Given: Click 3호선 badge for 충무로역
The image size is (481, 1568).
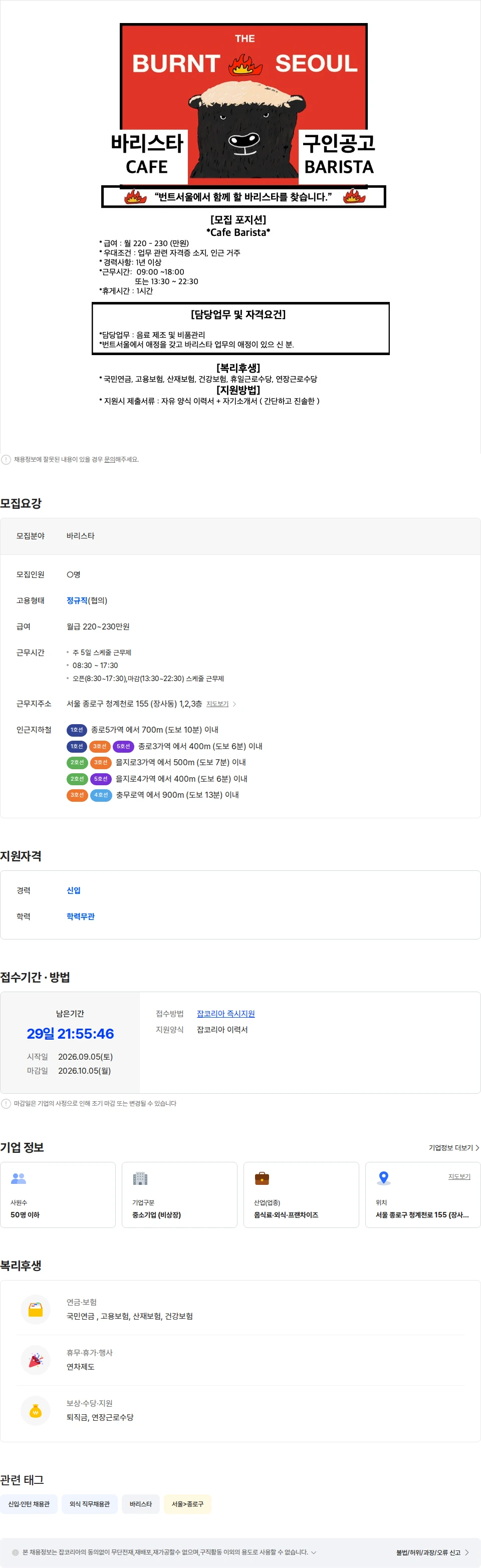Looking at the screenshot, I should pos(77,795).
